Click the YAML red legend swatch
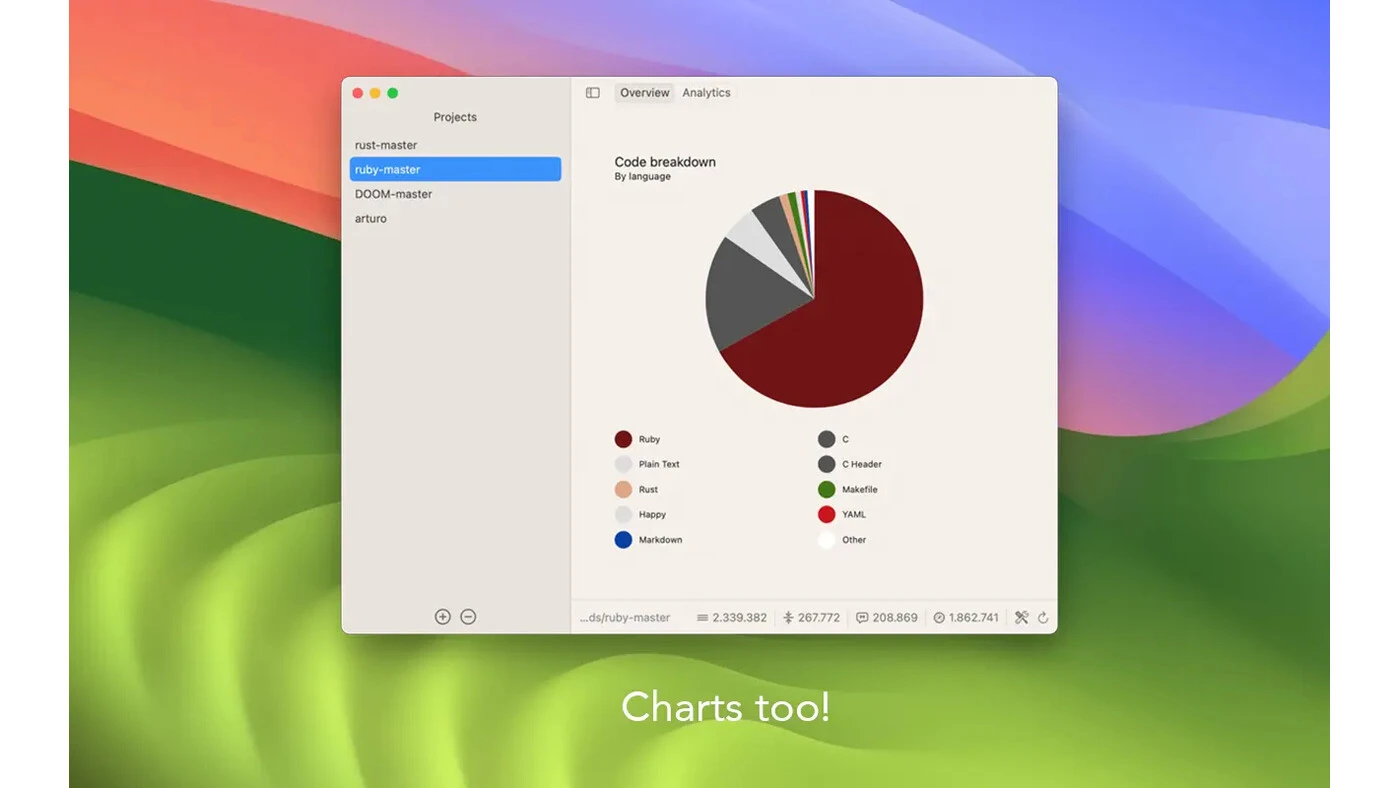 click(826, 515)
